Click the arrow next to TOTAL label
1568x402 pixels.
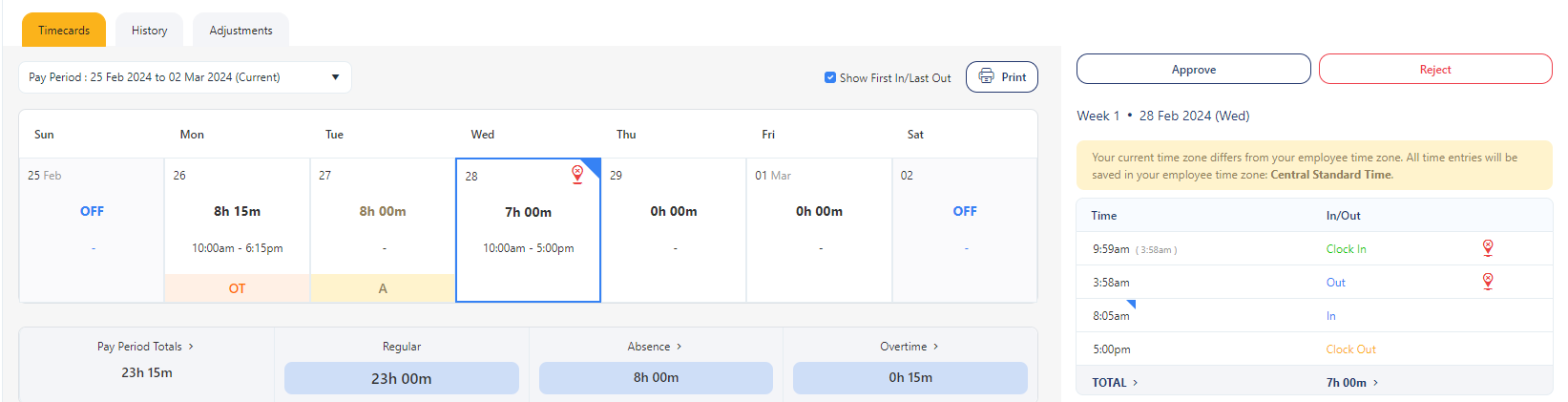click(x=1136, y=383)
